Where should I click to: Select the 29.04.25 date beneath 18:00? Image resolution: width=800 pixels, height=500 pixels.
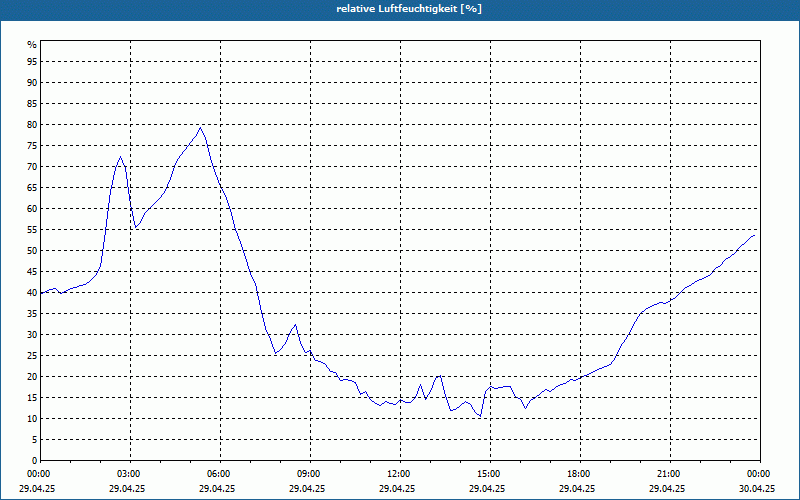coord(577,488)
